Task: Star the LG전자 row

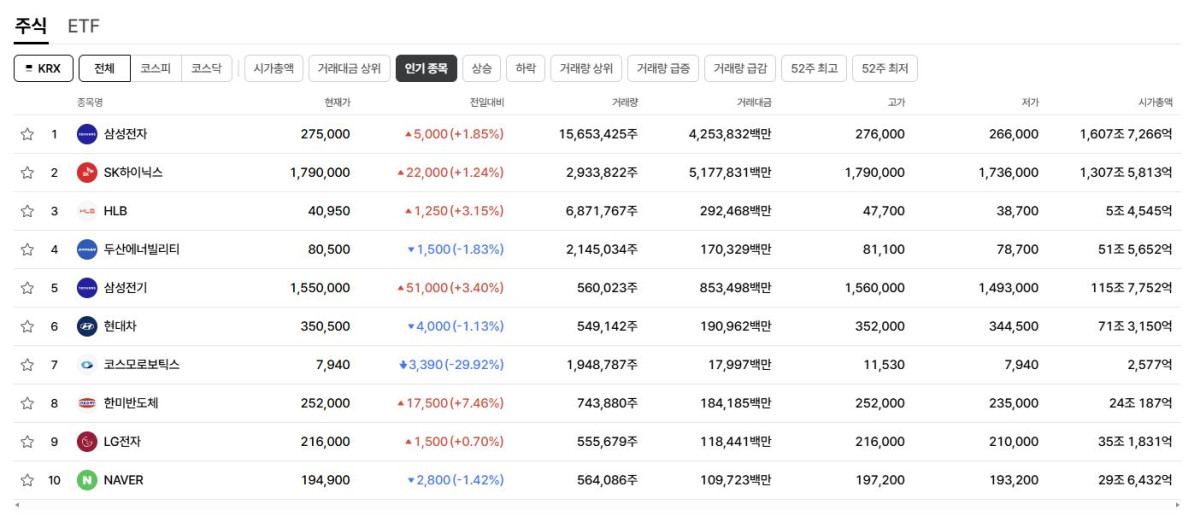Action: 27,442
